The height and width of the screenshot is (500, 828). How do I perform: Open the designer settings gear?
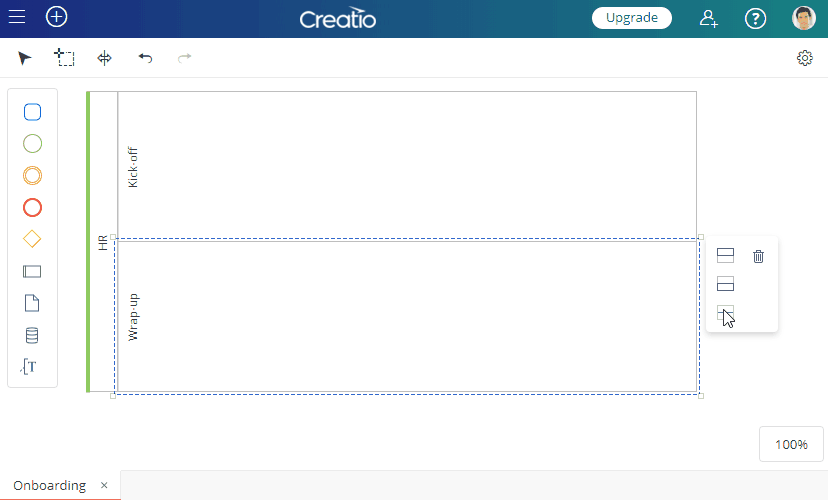pos(805,58)
